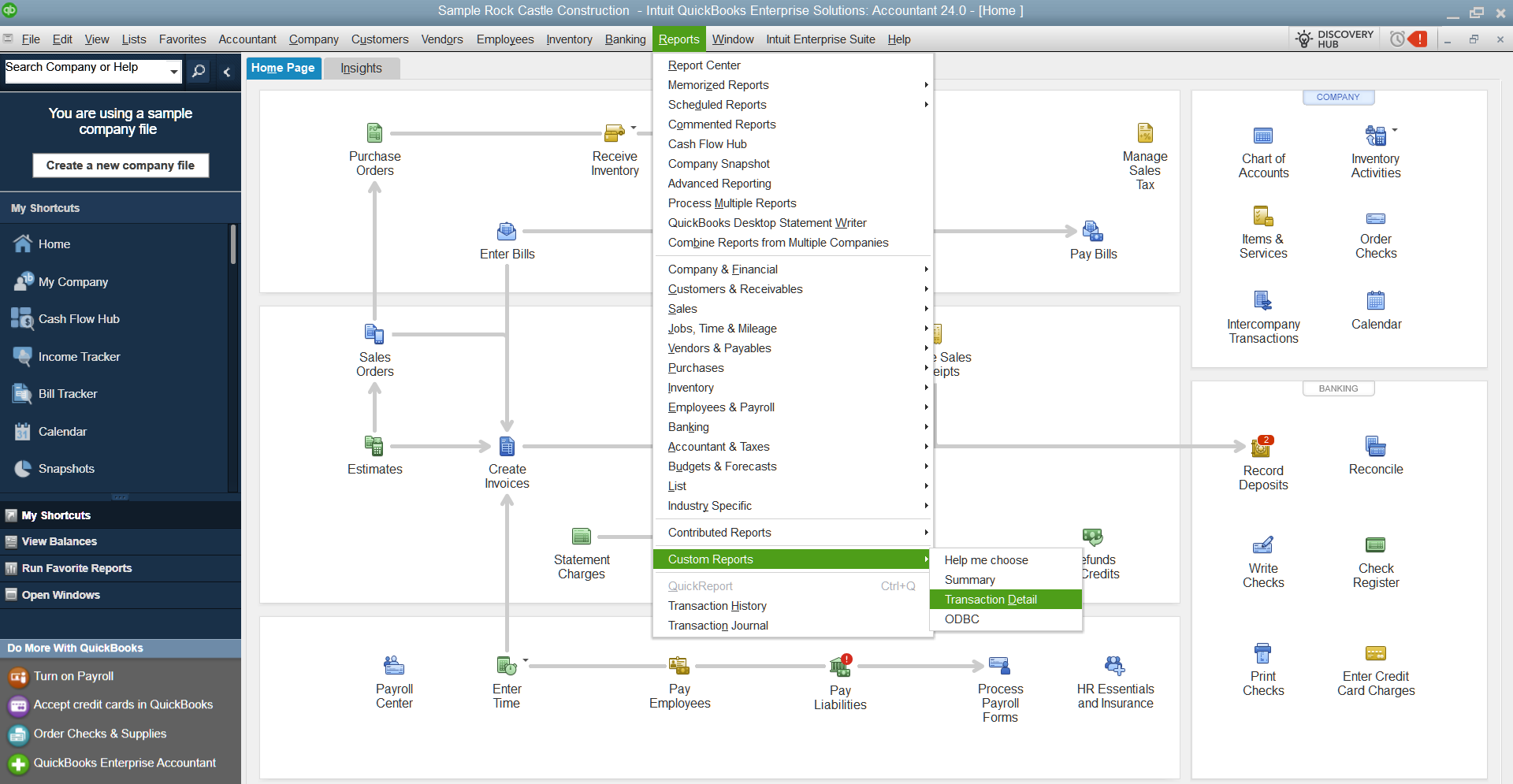Open Manage Sales Tax icon
Image resolution: width=1513 pixels, height=784 pixels.
[1145, 132]
